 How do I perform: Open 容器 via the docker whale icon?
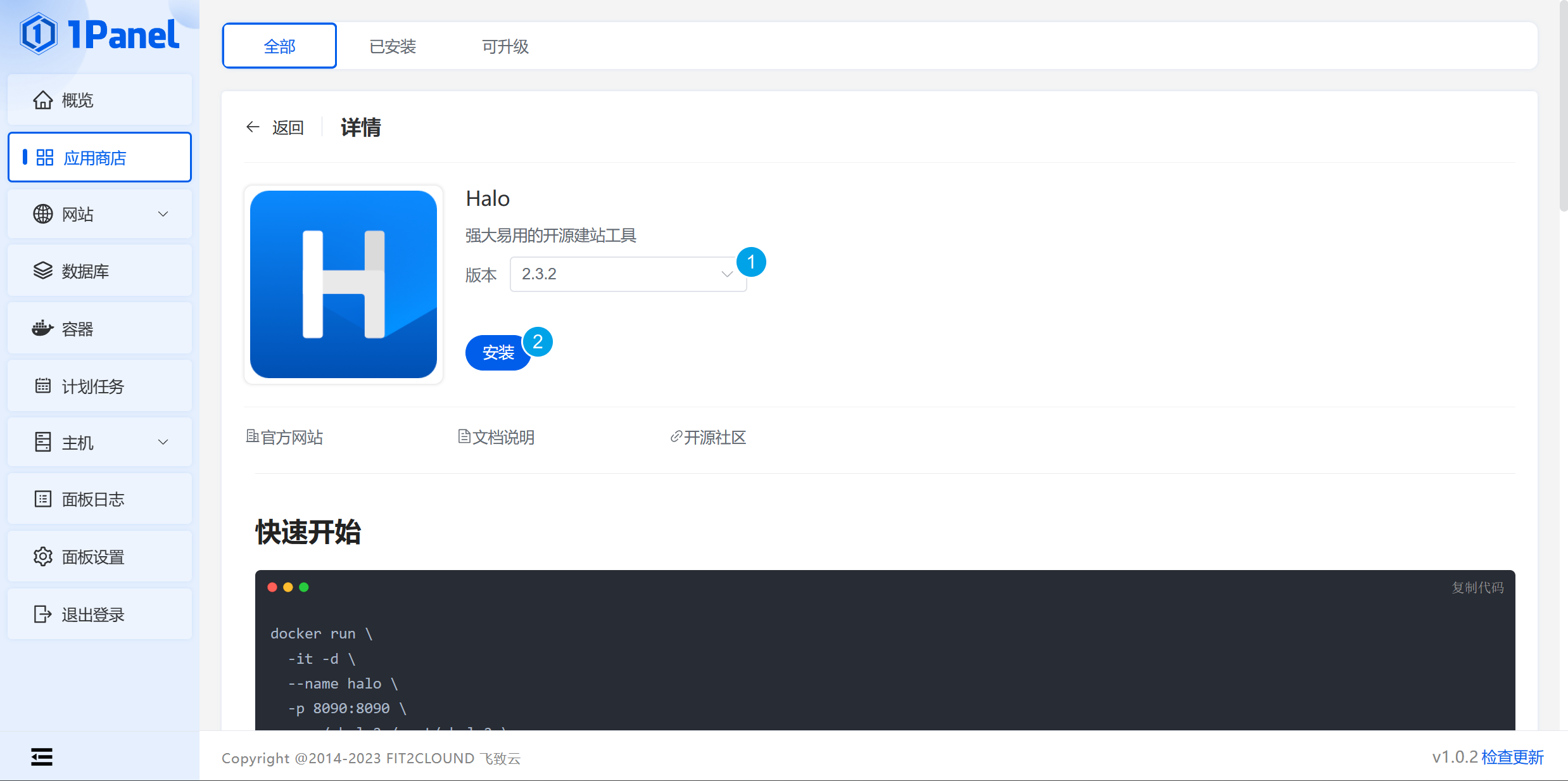click(43, 328)
